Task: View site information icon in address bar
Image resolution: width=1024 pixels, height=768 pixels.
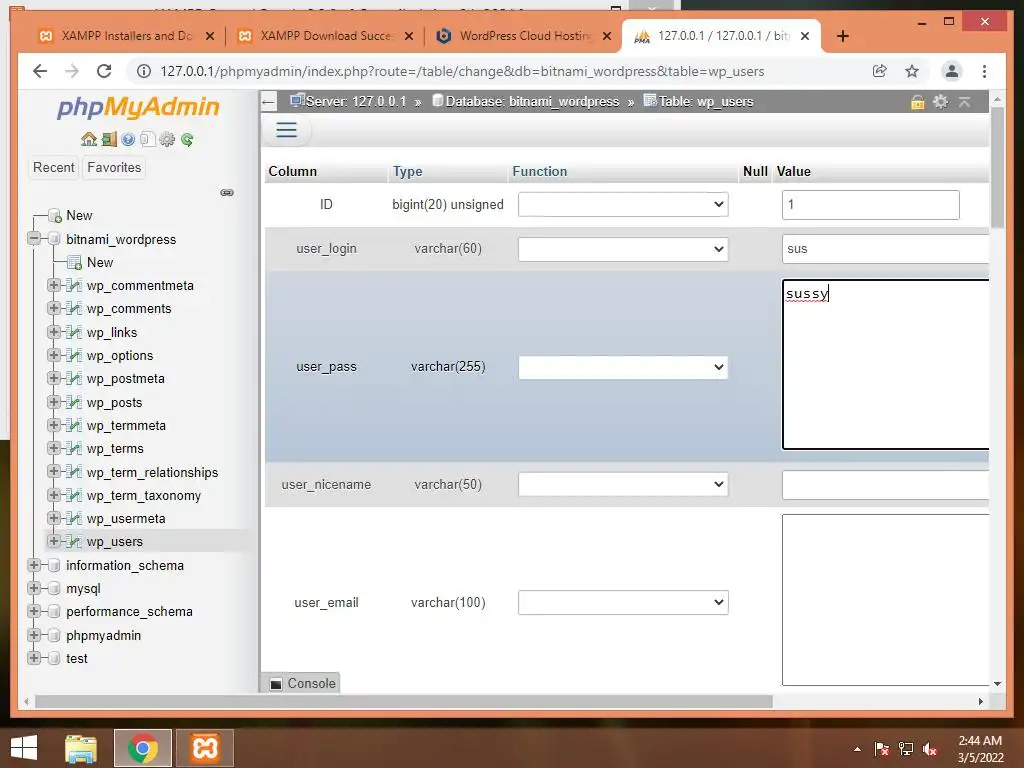Action: (x=144, y=71)
